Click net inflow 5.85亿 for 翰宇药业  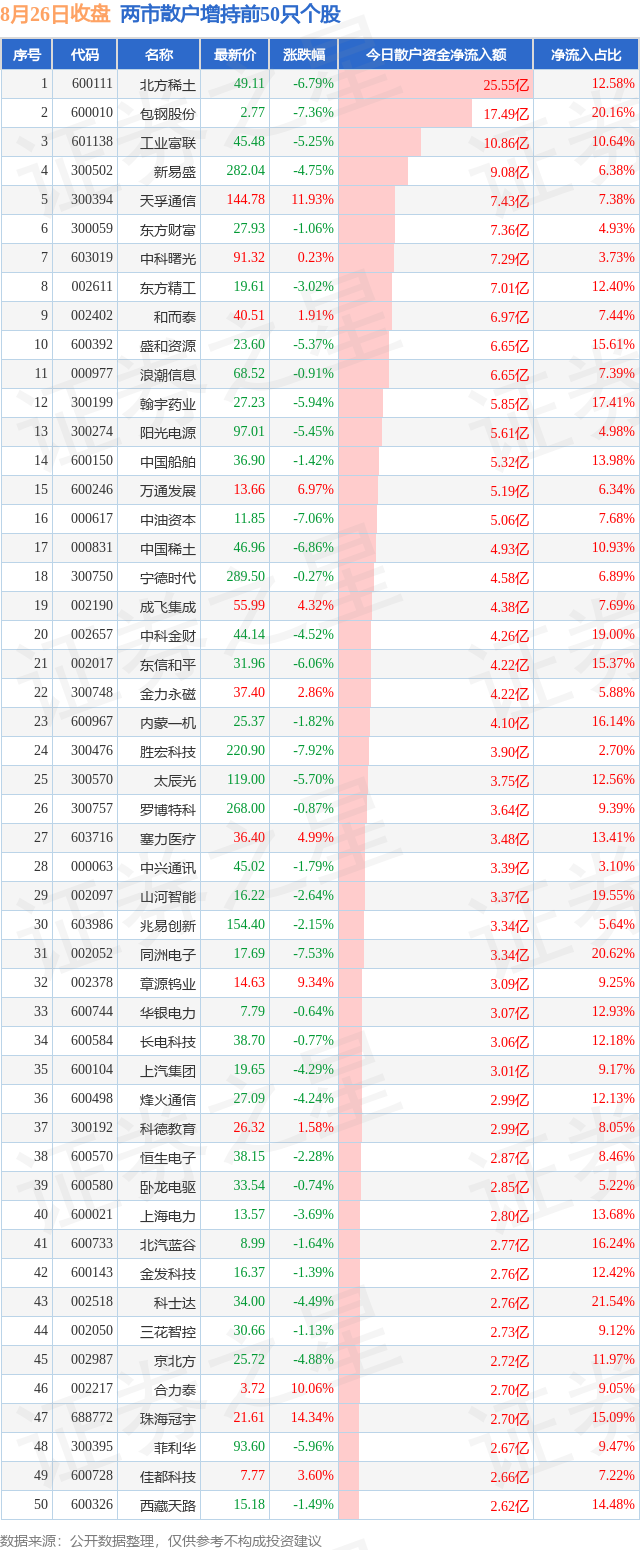(x=509, y=404)
